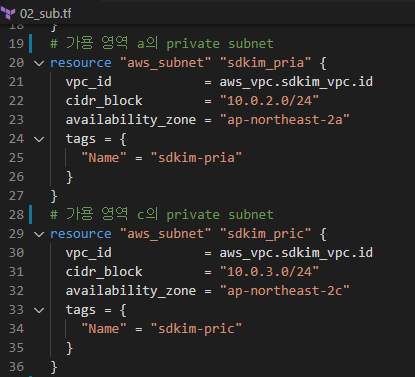Viewport: 415px width, 377px height.
Task: Click cidr_block attribute on line 31
Action: tap(104, 272)
